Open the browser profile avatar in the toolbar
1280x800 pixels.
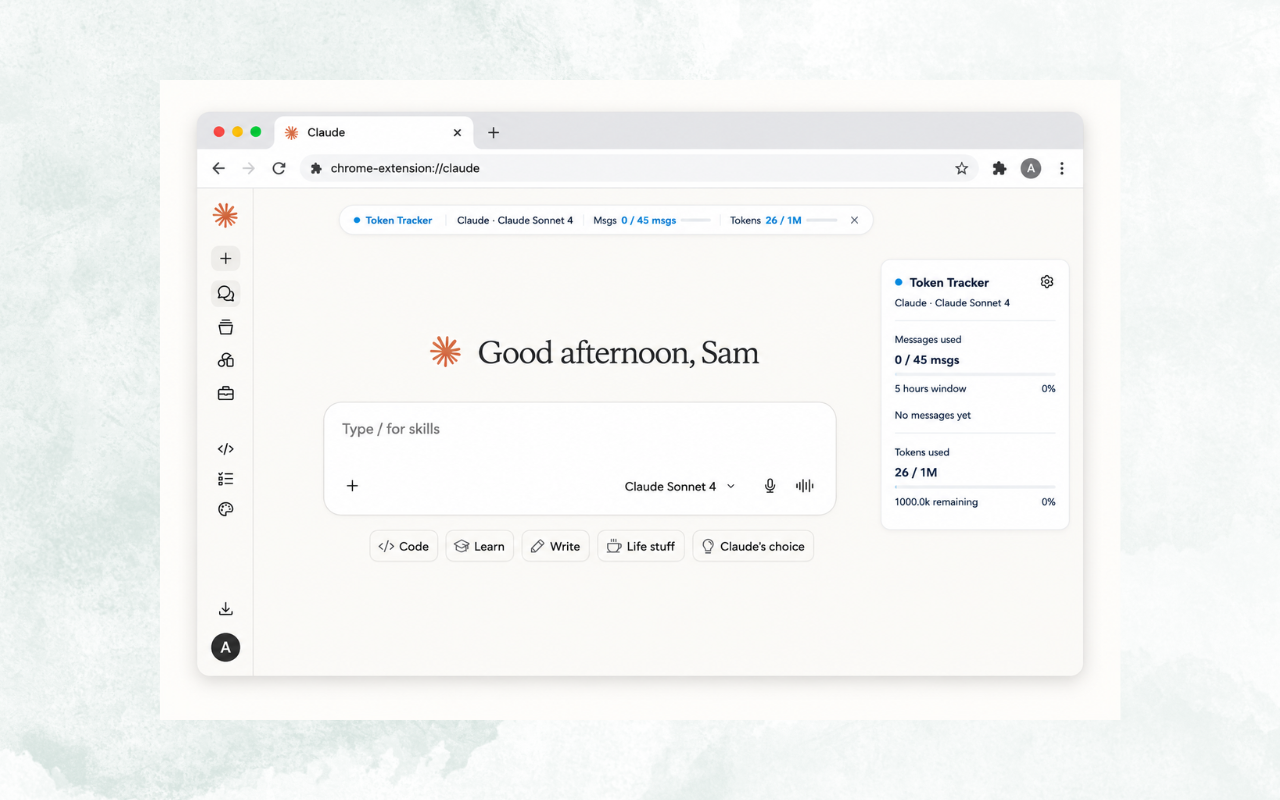click(1031, 168)
